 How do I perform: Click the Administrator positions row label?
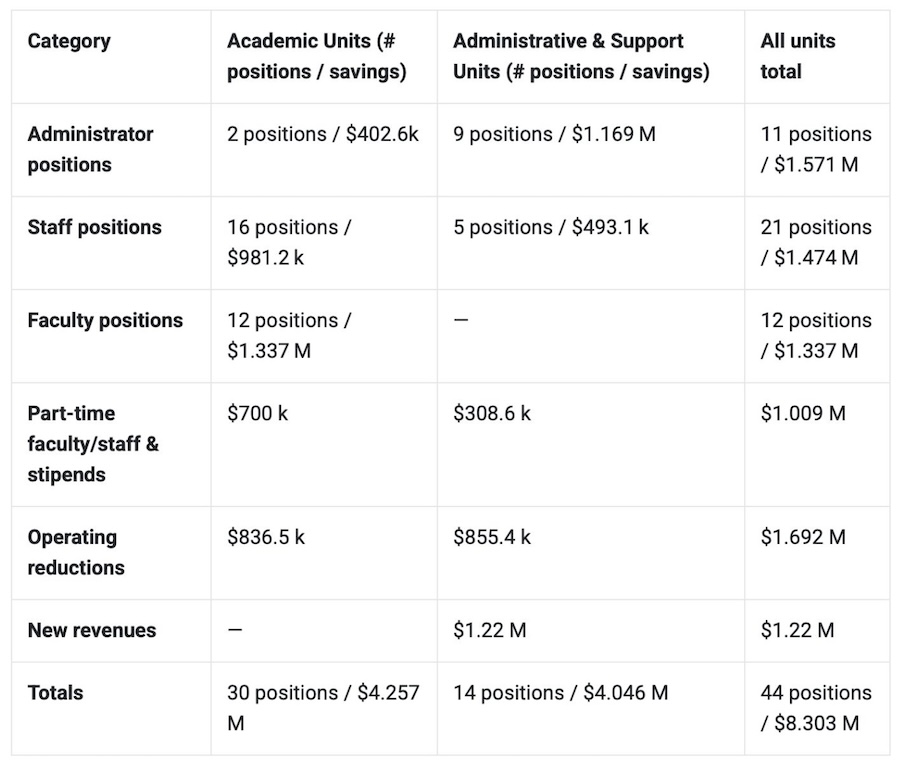(x=90, y=149)
